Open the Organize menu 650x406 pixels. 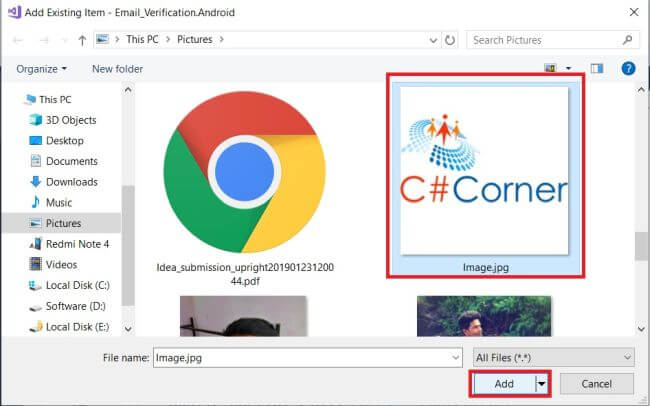tap(41, 69)
